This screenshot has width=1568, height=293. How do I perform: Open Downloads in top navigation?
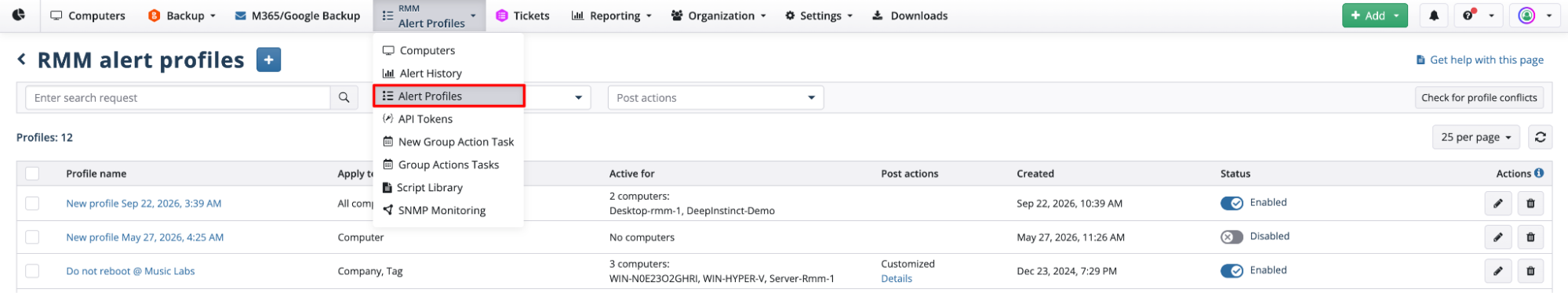pyautogui.click(x=910, y=16)
